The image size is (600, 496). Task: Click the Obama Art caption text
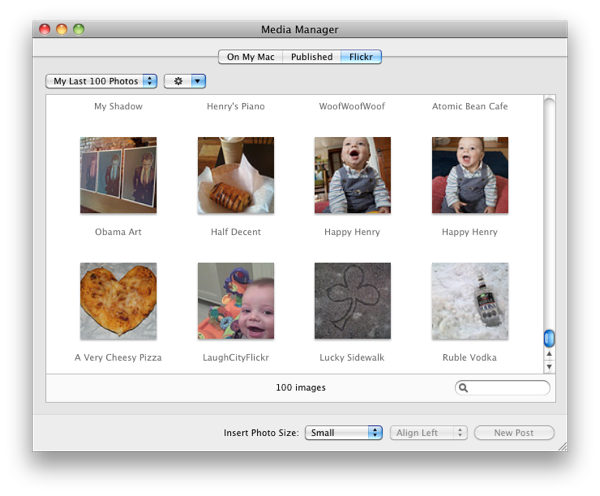118,232
